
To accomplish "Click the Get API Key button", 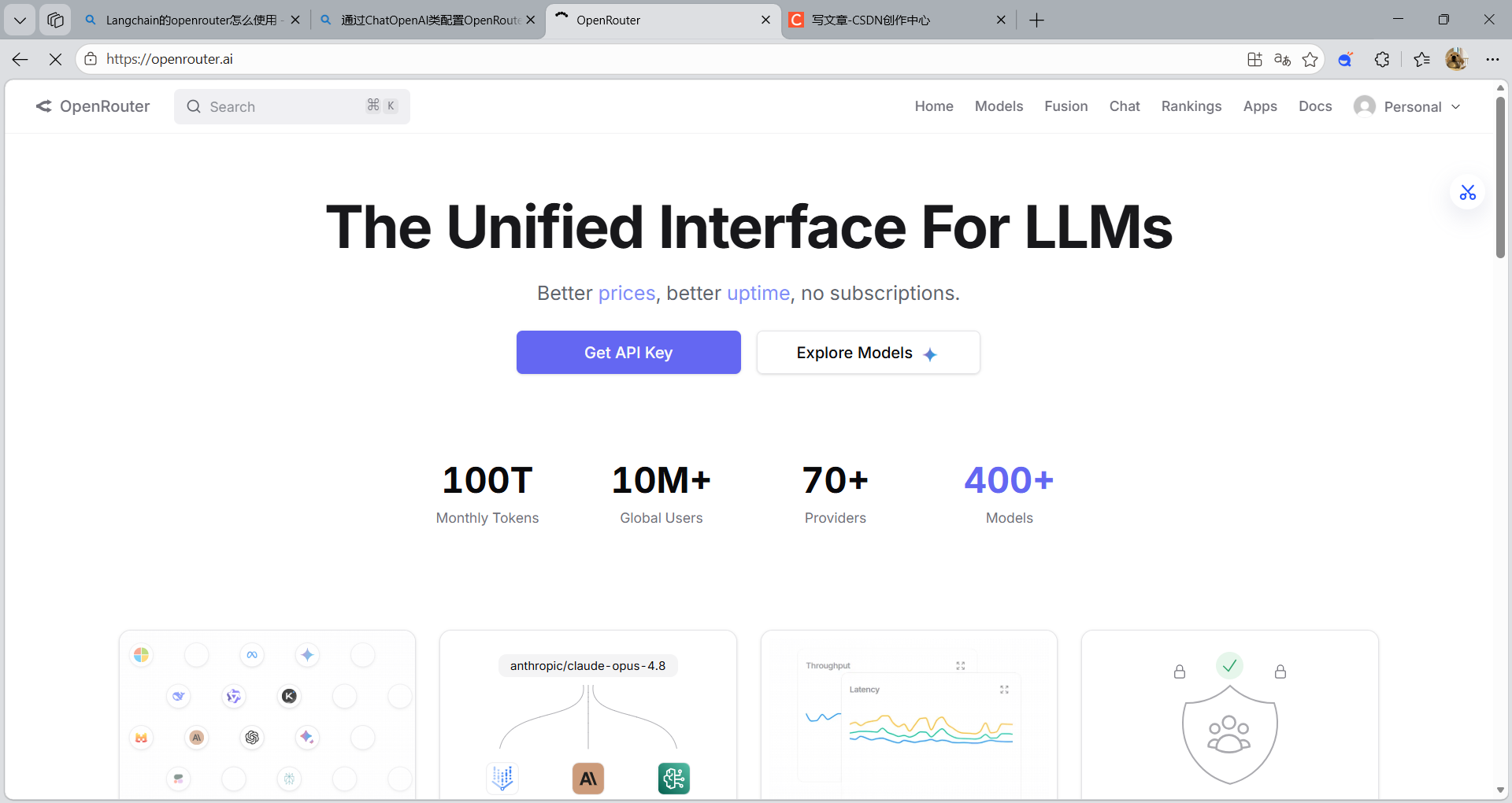I will (628, 353).
